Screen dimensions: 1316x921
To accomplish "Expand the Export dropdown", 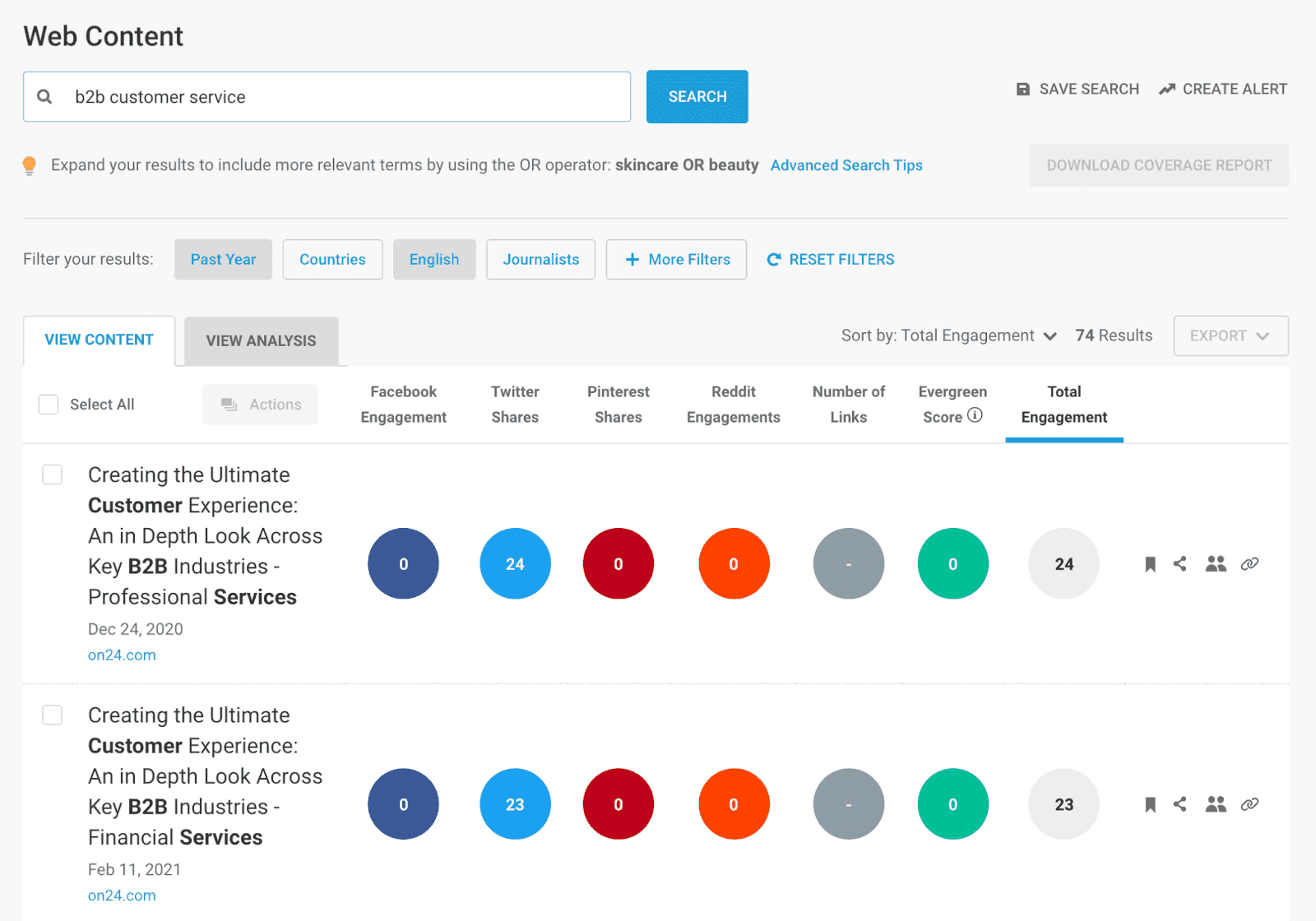I will (1230, 336).
